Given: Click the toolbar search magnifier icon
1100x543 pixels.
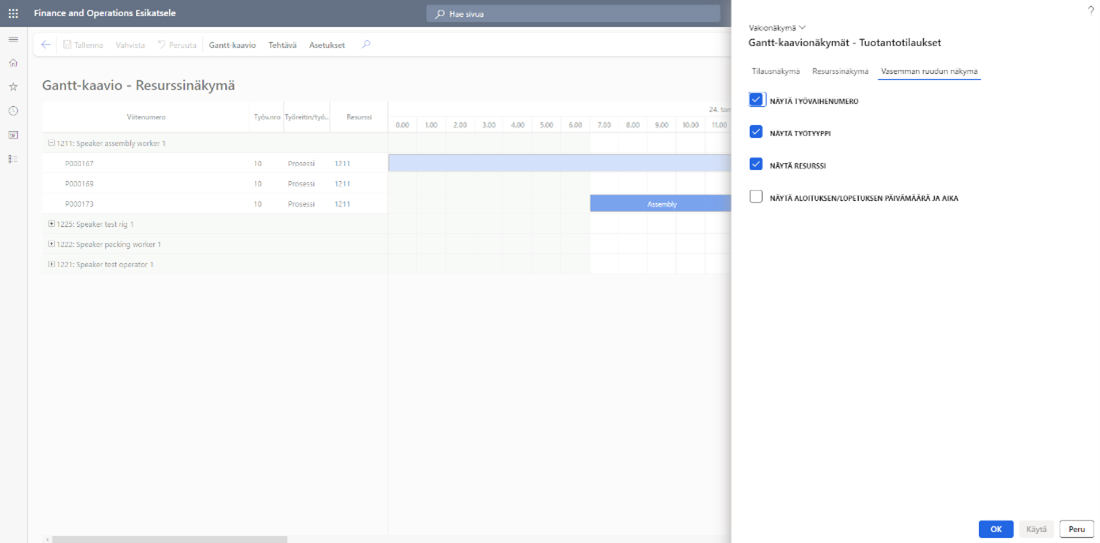Looking at the screenshot, I should point(365,45).
